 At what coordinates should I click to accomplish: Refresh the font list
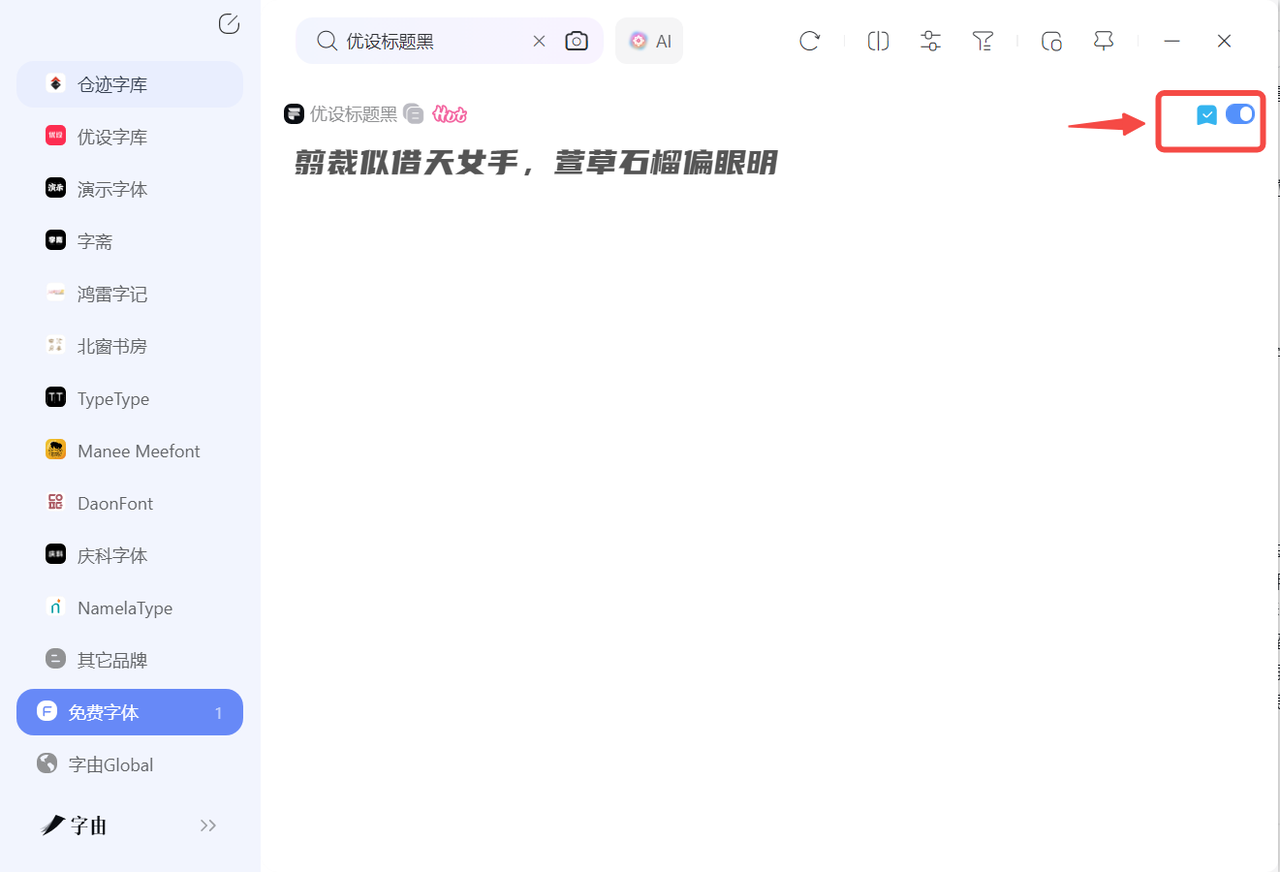(x=810, y=41)
